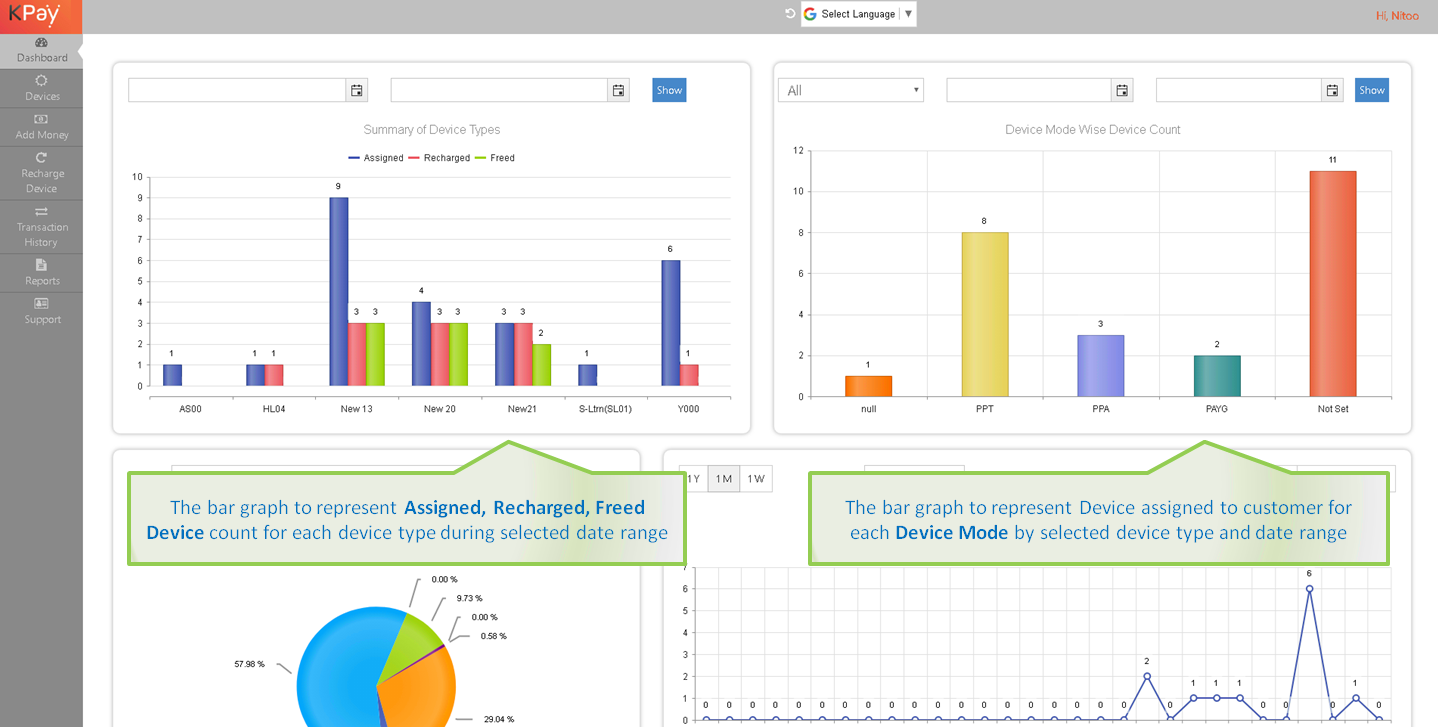Open the Recharge Device sidebar item
This screenshot has width=1438, height=727.
pos(41,173)
